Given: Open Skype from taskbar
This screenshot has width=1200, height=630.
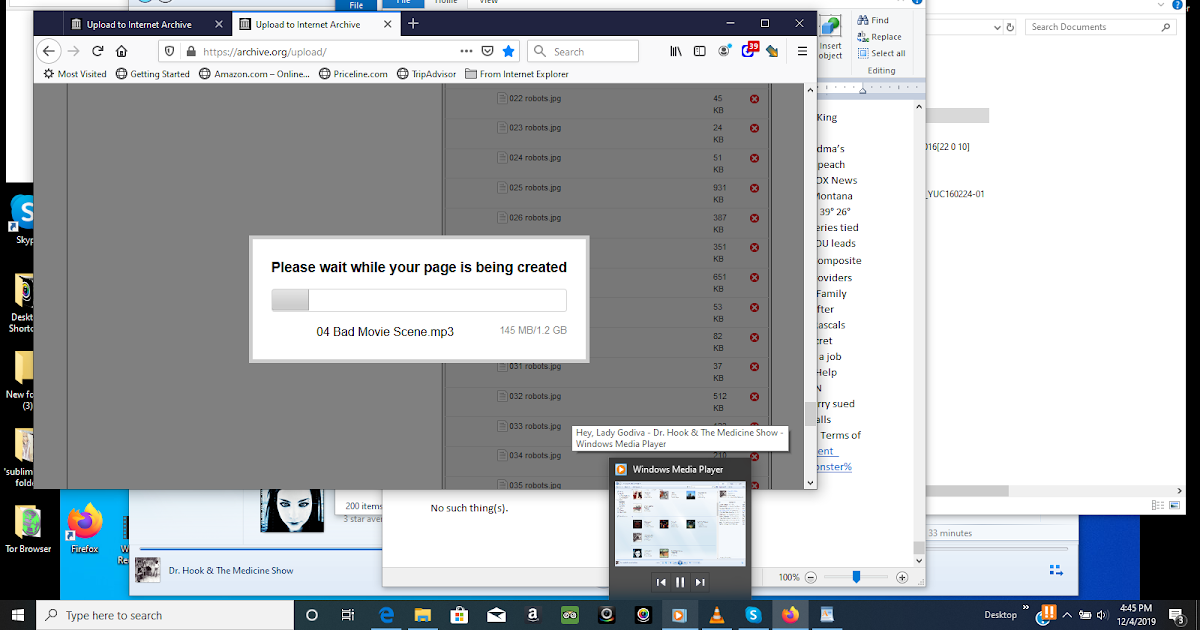Looking at the screenshot, I should (x=754, y=615).
